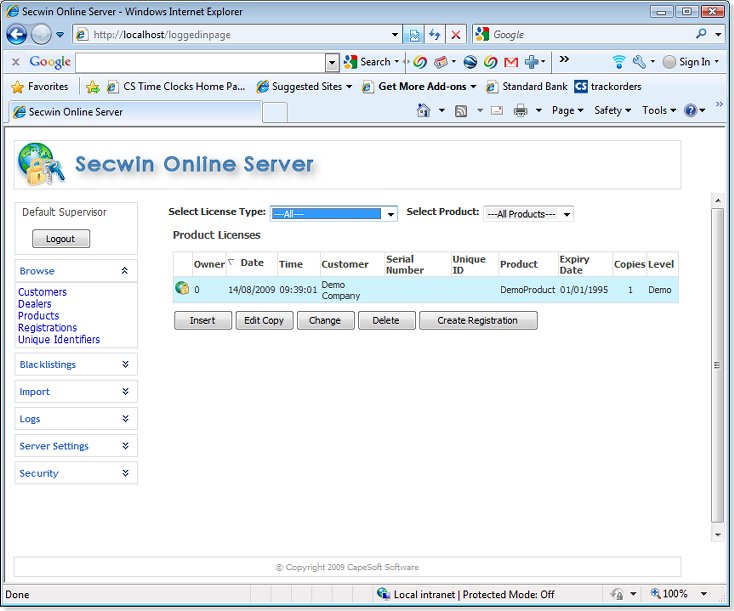Click the browser Back arrow button
The width and height of the screenshot is (734, 611).
[x=17, y=34]
